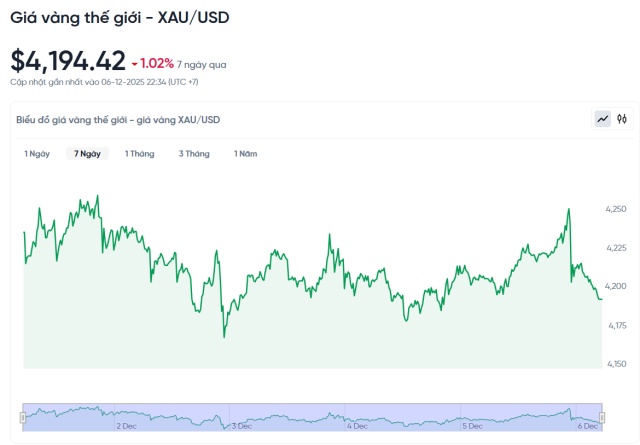The height and width of the screenshot is (445, 640).
Task: Select the 1 Ngày time range
Action: click(x=37, y=154)
